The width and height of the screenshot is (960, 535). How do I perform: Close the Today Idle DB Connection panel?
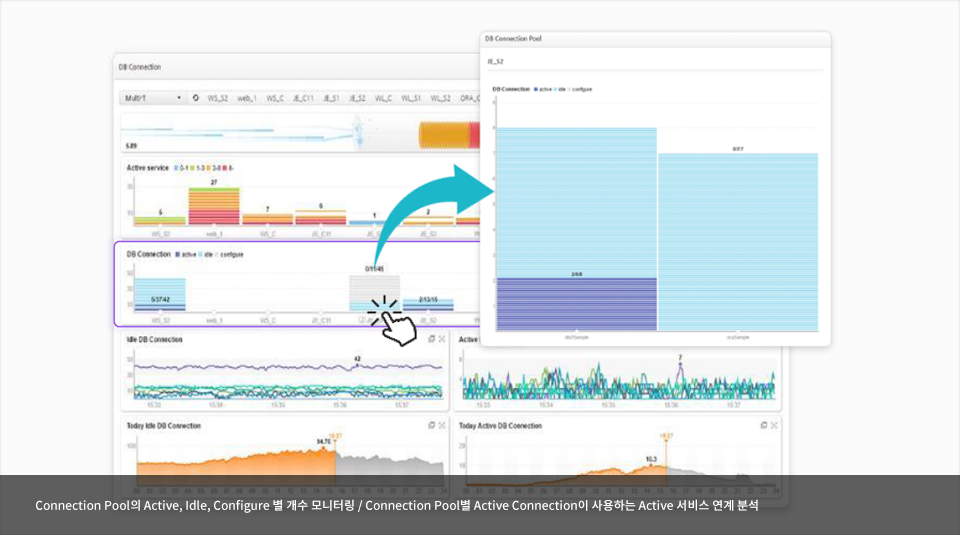point(442,425)
